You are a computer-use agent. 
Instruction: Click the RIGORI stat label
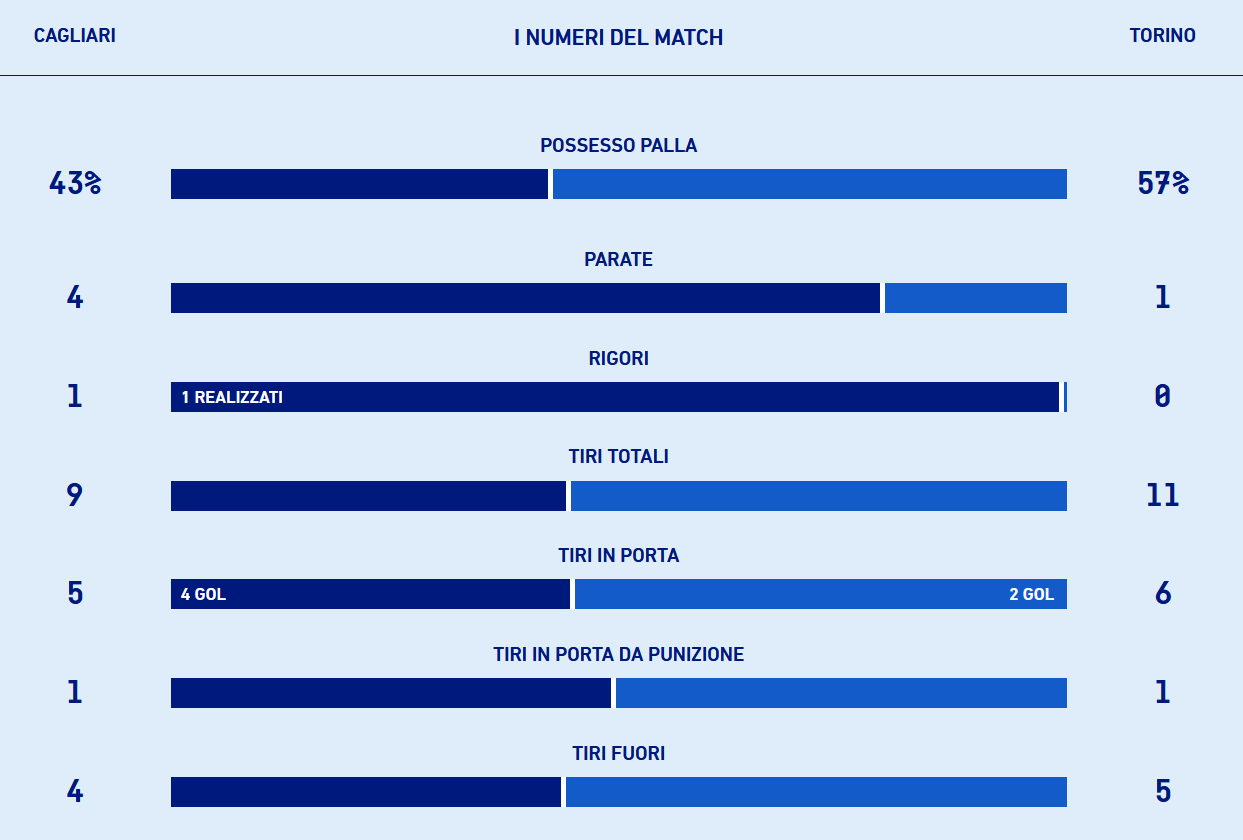pos(618,359)
